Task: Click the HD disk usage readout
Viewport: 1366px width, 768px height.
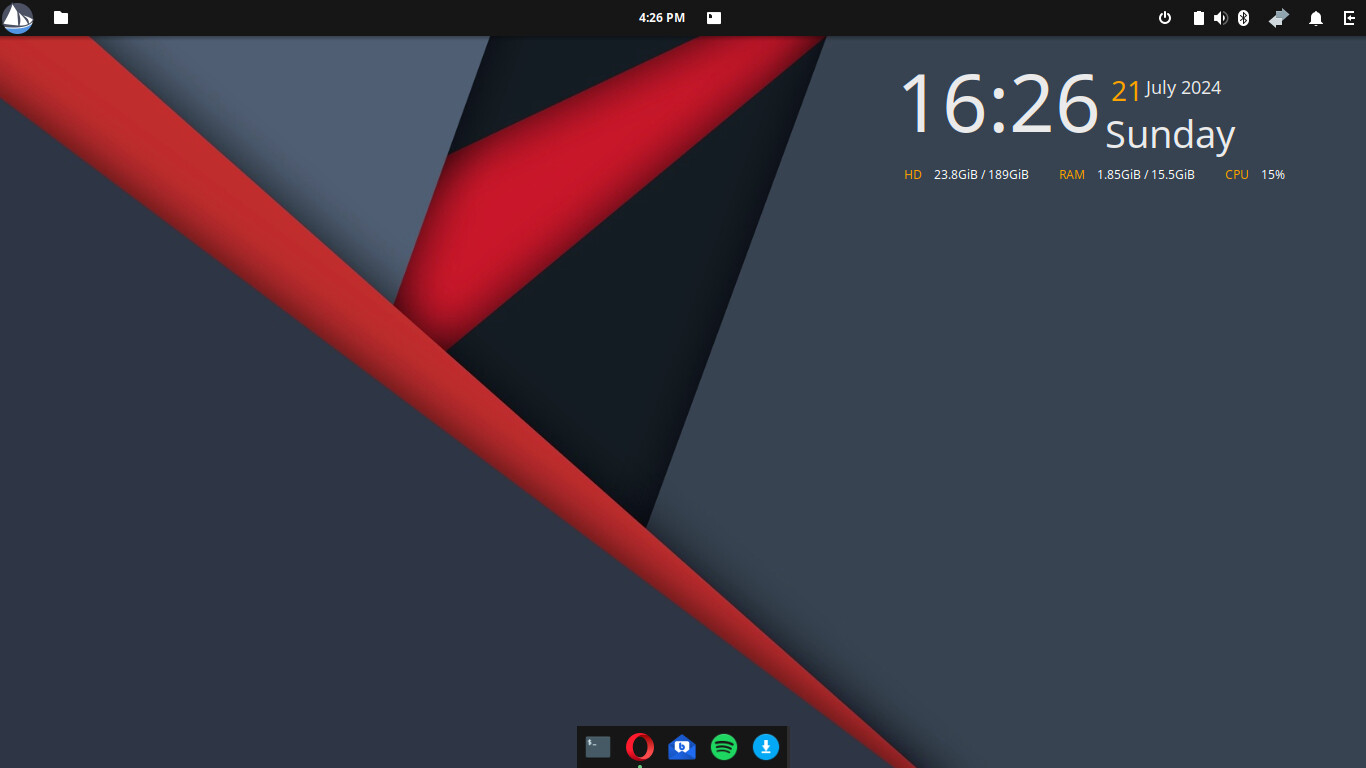Action: pos(966,175)
